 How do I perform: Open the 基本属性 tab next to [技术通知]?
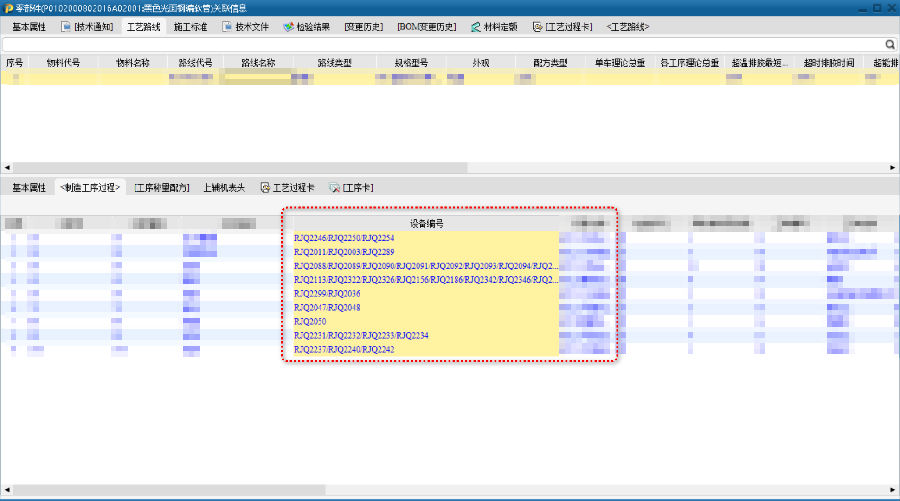point(29,27)
